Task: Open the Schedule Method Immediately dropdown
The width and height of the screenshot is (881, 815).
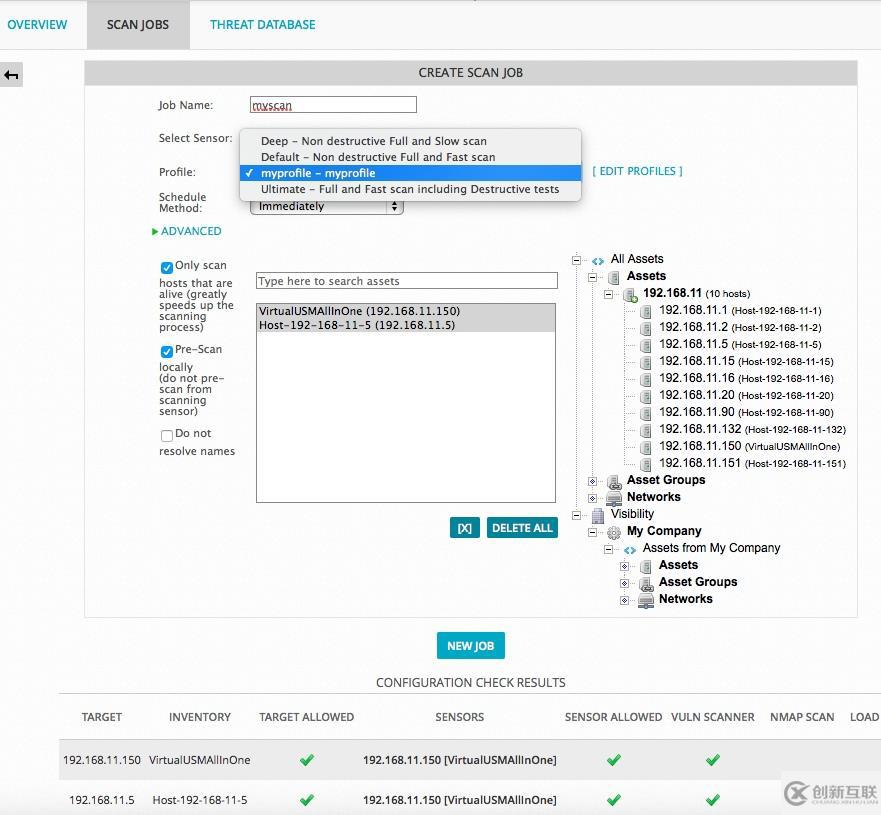Action: pos(326,207)
